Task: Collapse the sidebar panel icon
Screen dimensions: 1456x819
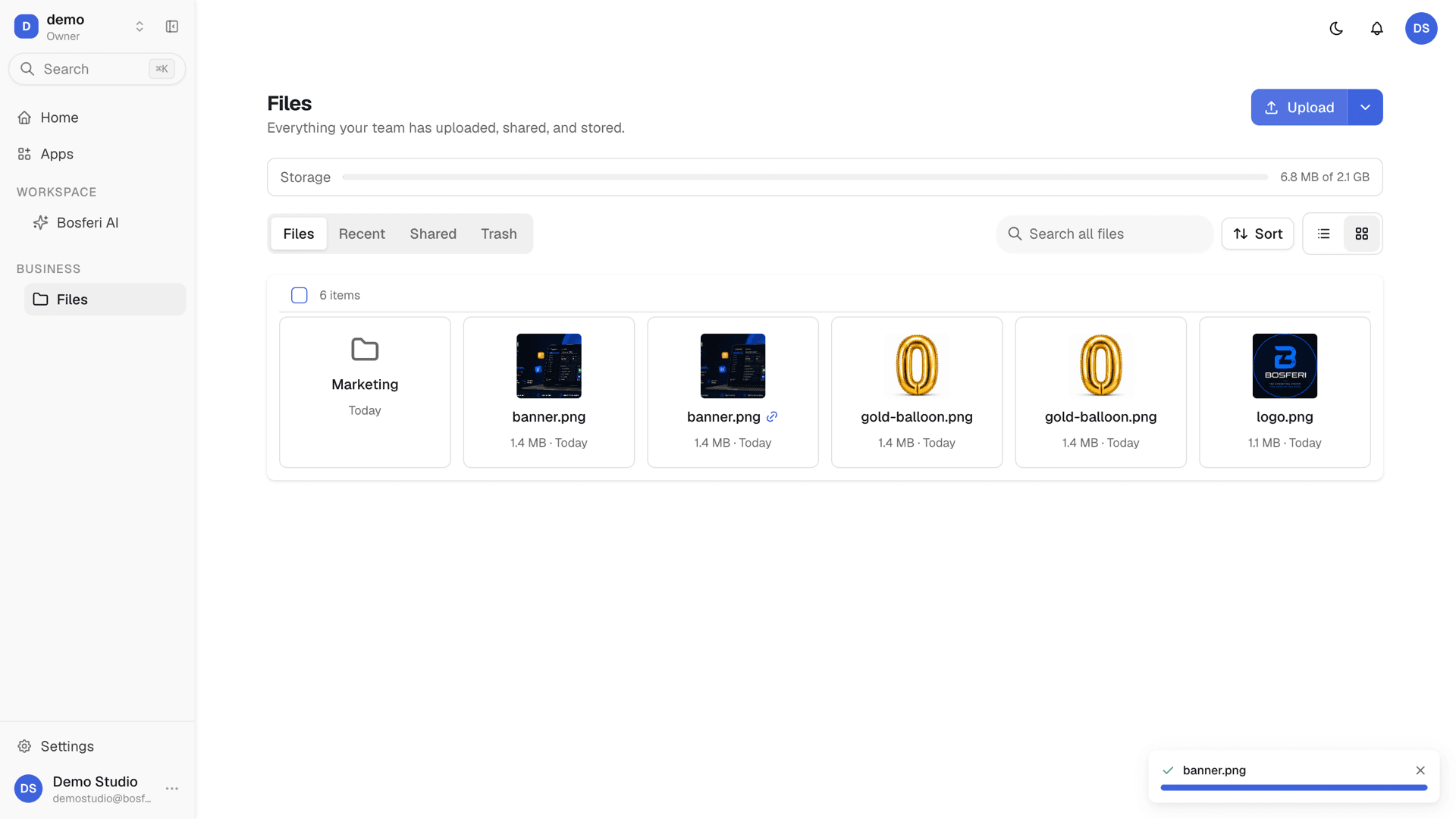Action: point(172,27)
